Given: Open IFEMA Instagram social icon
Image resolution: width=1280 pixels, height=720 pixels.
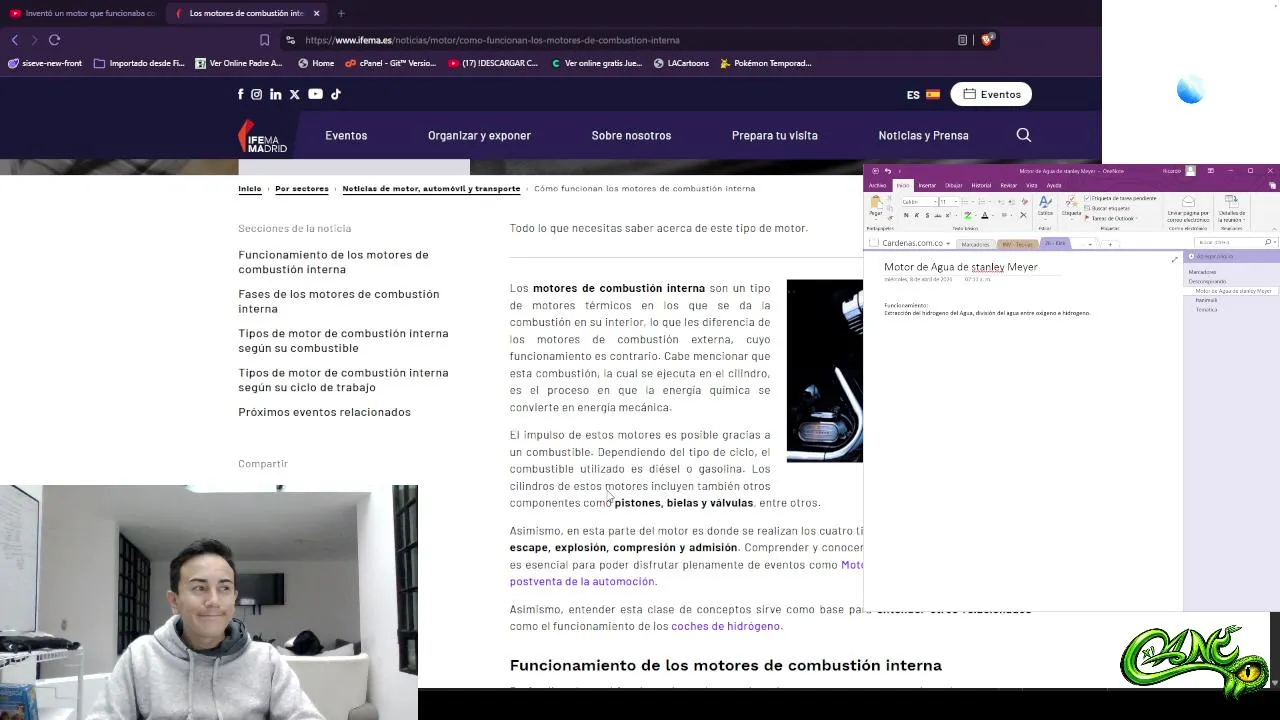Looking at the screenshot, I should 256,94.
